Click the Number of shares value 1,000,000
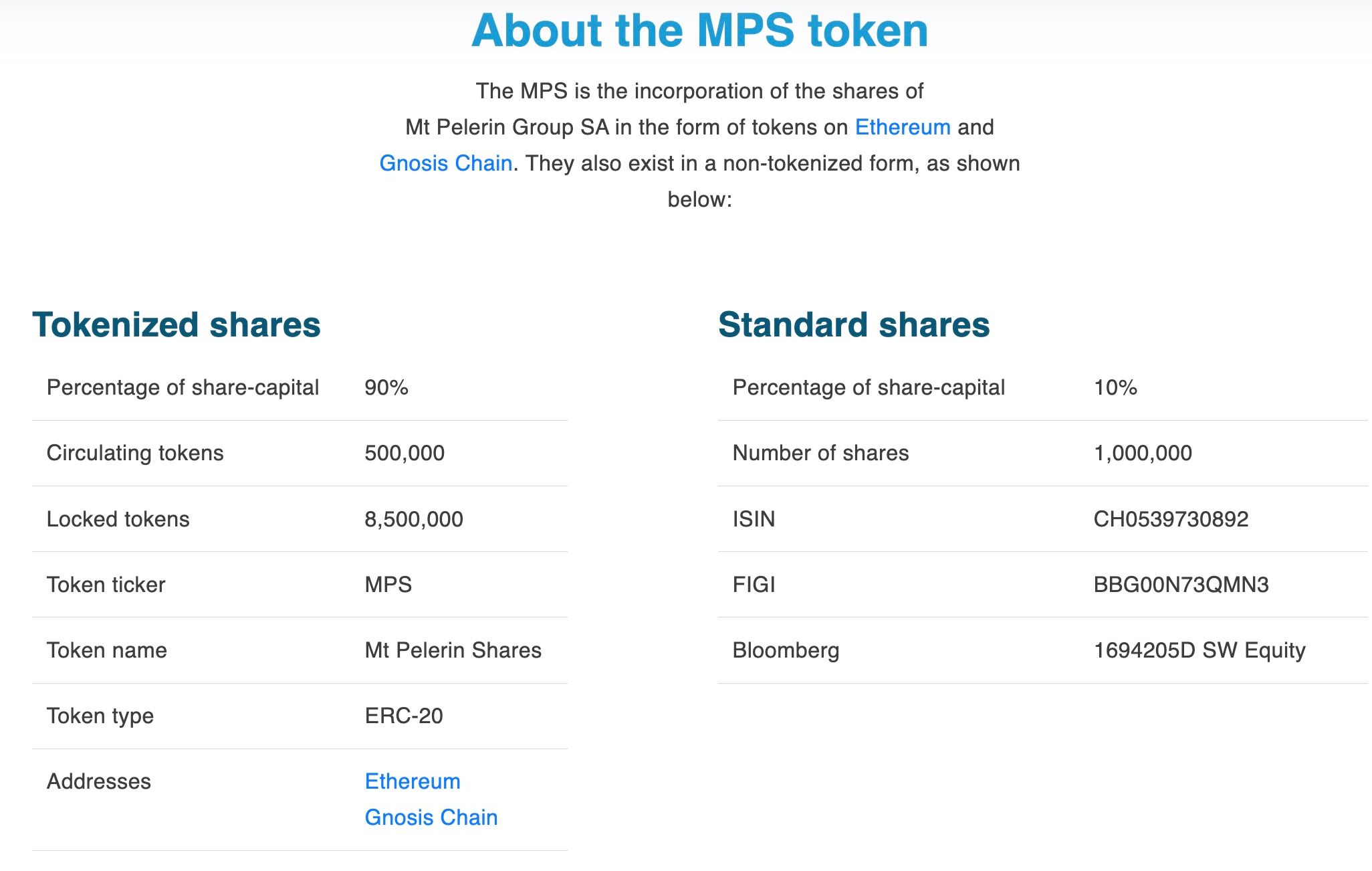Image resolution: width=1372 pixels, height=871 pixels. point(1142,454)
